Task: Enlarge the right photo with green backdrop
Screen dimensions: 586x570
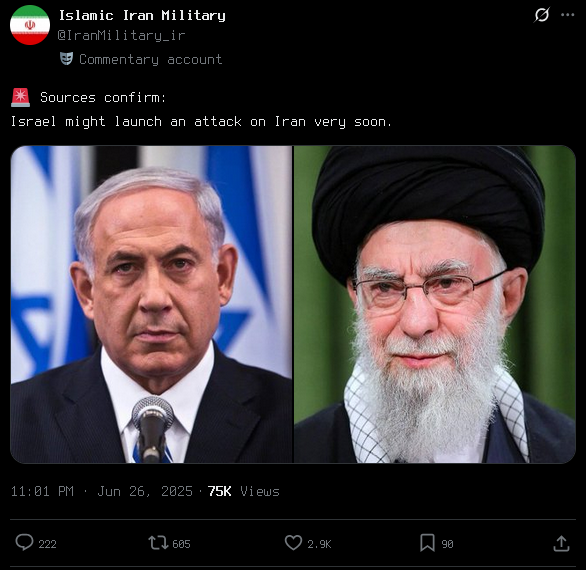Action: [435, 304]
